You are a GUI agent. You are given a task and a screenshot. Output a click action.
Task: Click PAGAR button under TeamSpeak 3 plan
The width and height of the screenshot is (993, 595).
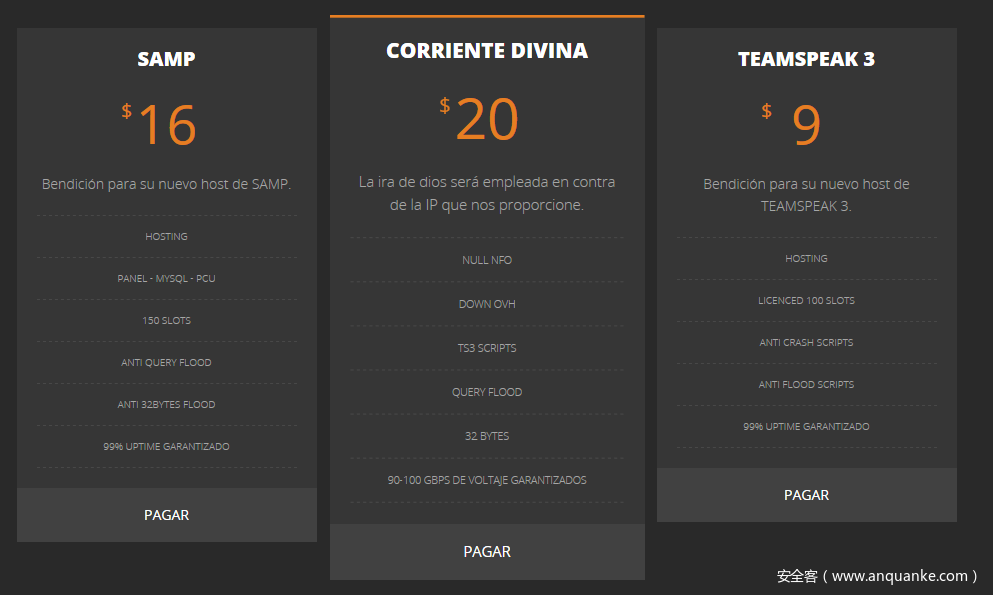point(806,495)
